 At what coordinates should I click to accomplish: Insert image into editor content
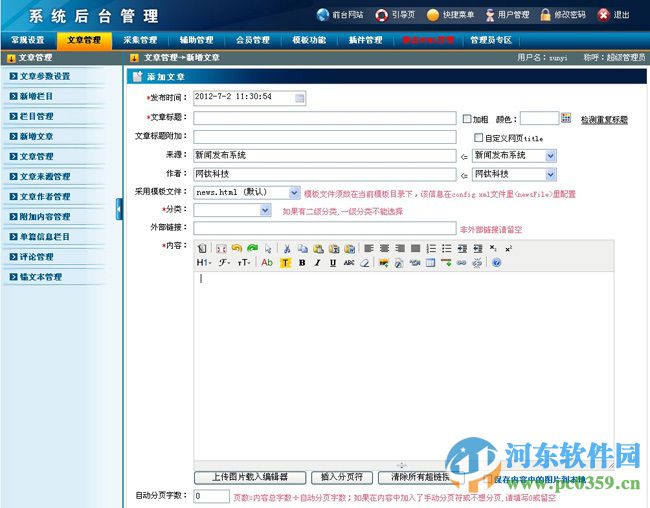click(x=383, y=263)
